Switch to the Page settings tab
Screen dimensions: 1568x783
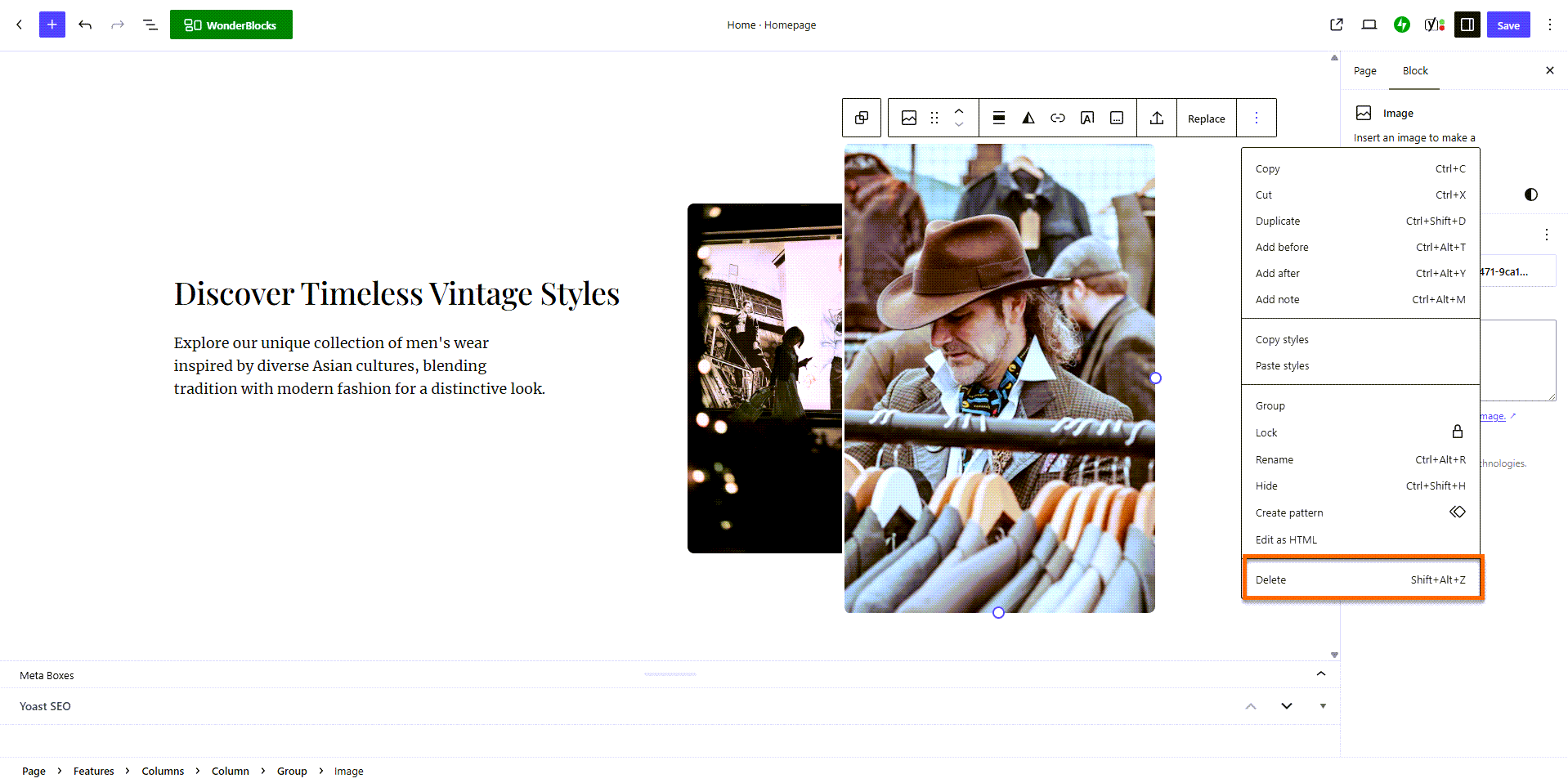click(1364, 71)
